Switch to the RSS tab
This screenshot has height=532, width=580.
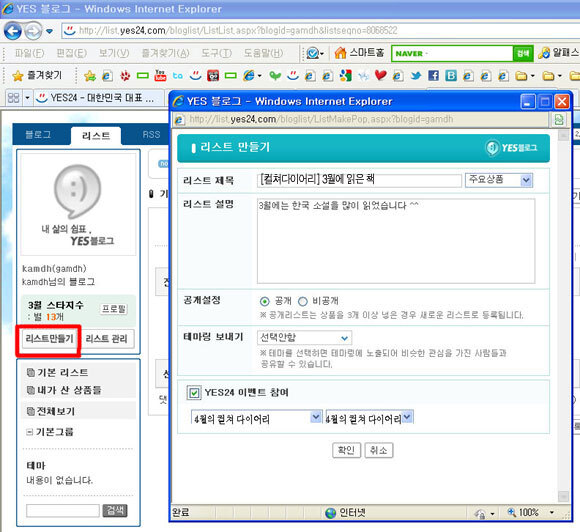[x=151, y=135]
